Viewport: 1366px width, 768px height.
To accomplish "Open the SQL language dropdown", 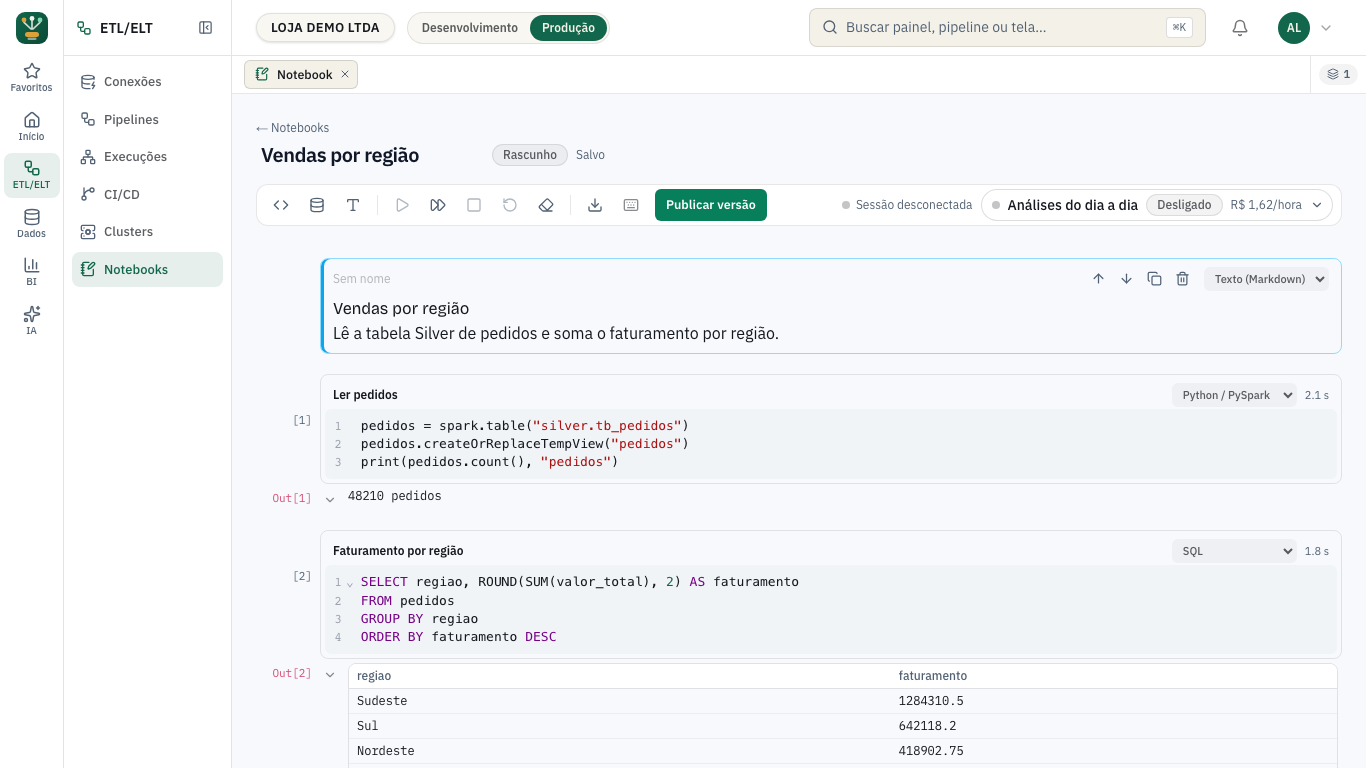I will 1234,551.
